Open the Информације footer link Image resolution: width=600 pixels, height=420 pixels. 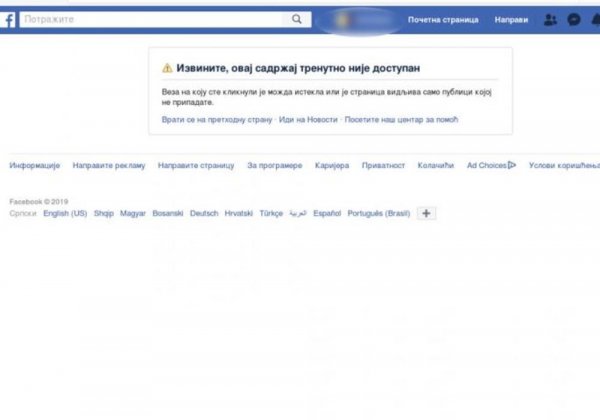[35, 165]
